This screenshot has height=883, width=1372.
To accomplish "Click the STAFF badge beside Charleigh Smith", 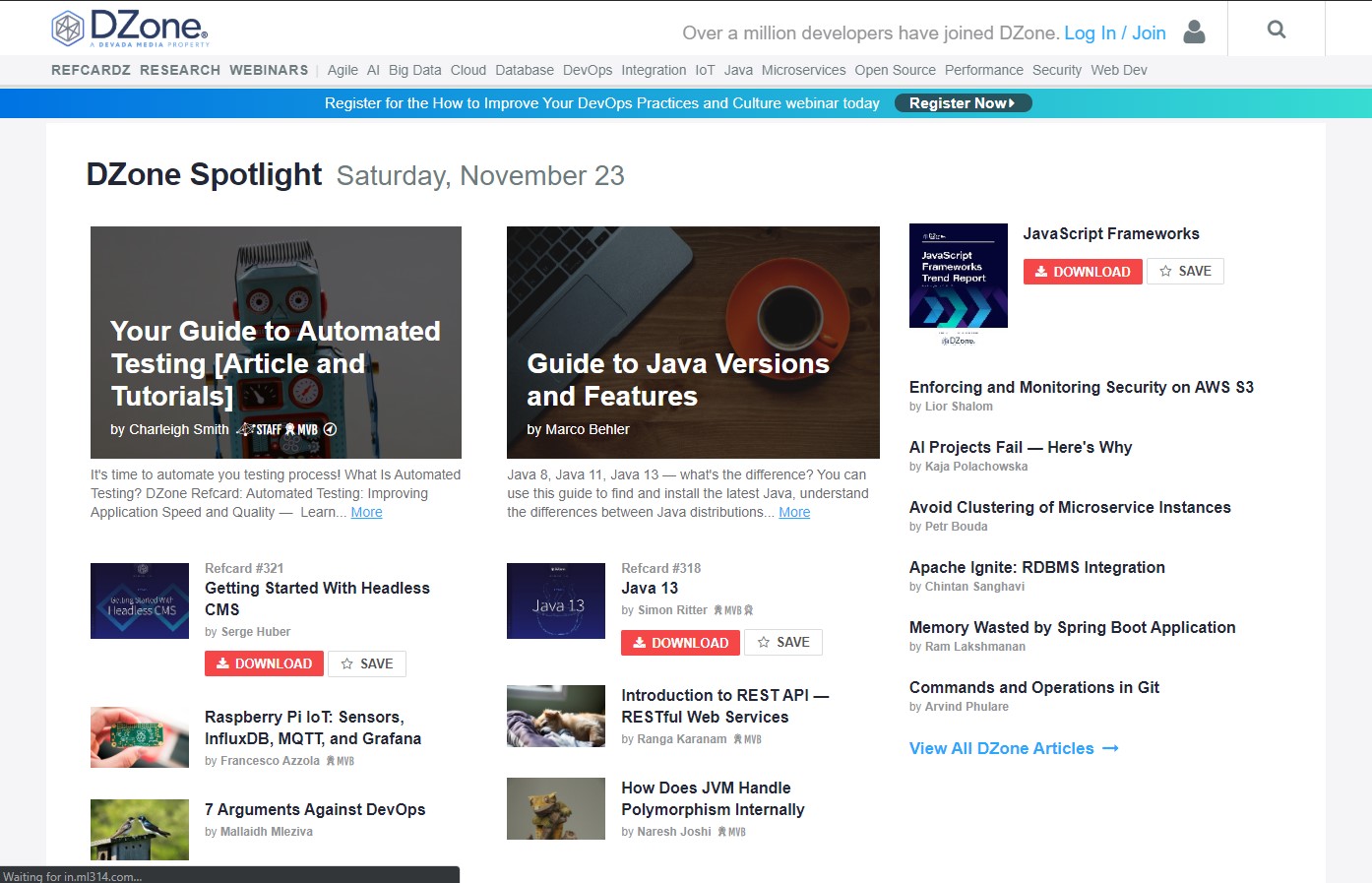I will click(x=260, y=429).
